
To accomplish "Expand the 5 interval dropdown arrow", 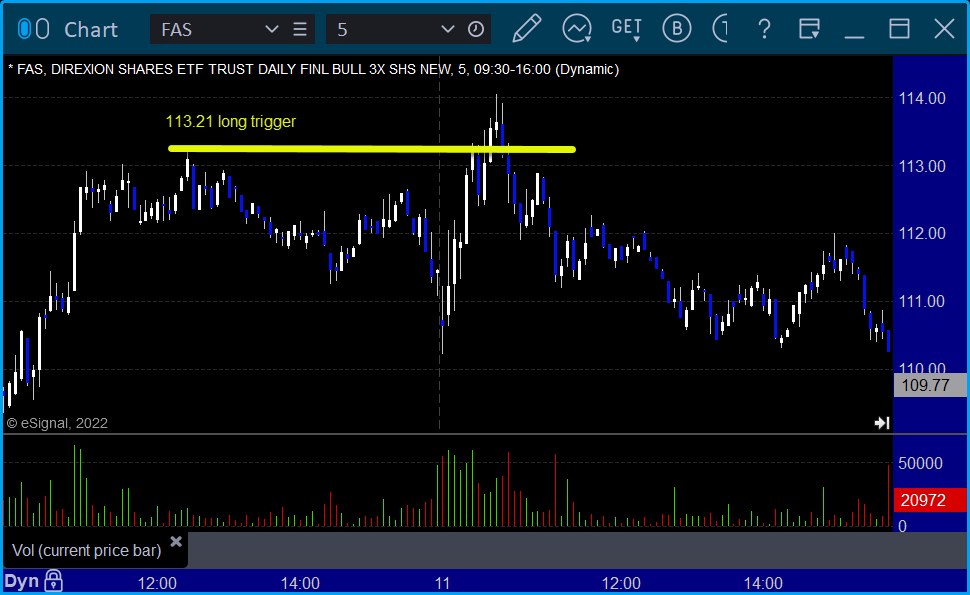I will click(x=447, y=29).
